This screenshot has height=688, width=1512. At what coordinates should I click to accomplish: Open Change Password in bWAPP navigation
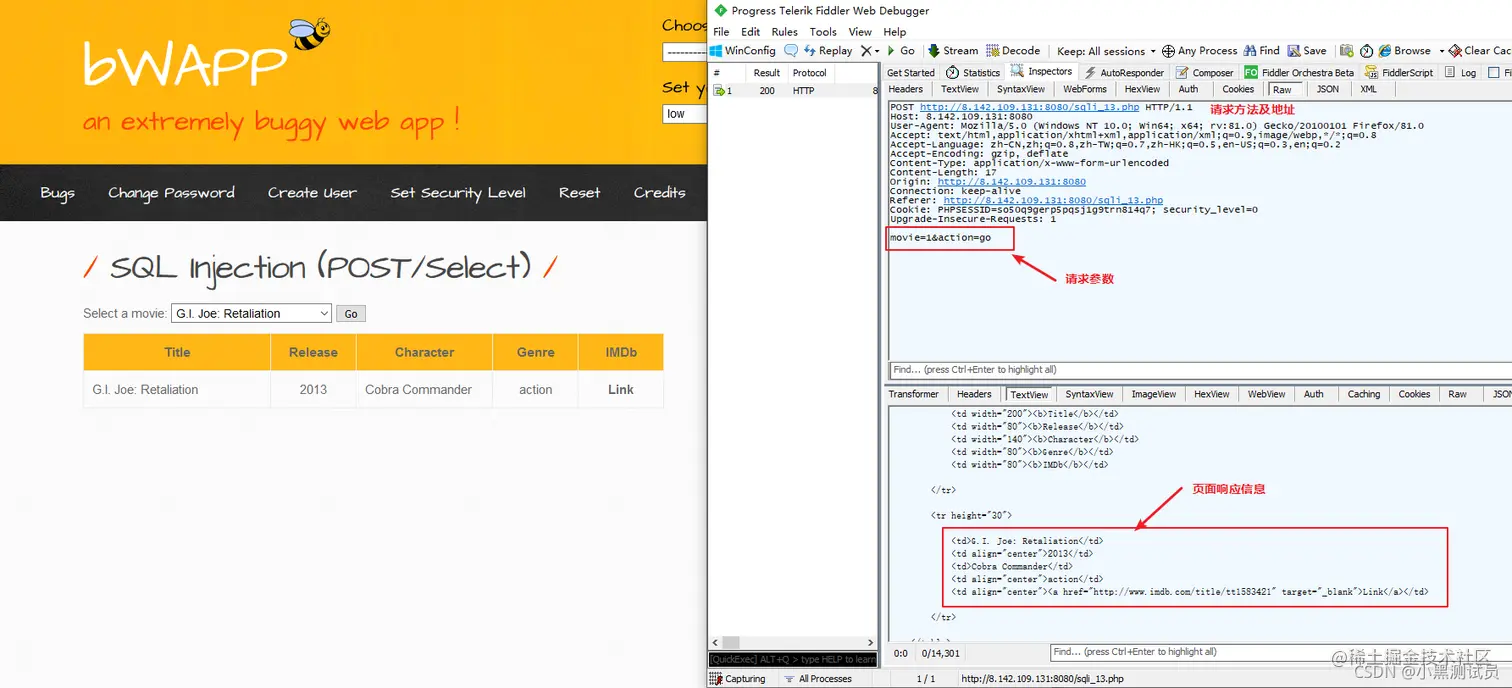click(x=172, y=193)
